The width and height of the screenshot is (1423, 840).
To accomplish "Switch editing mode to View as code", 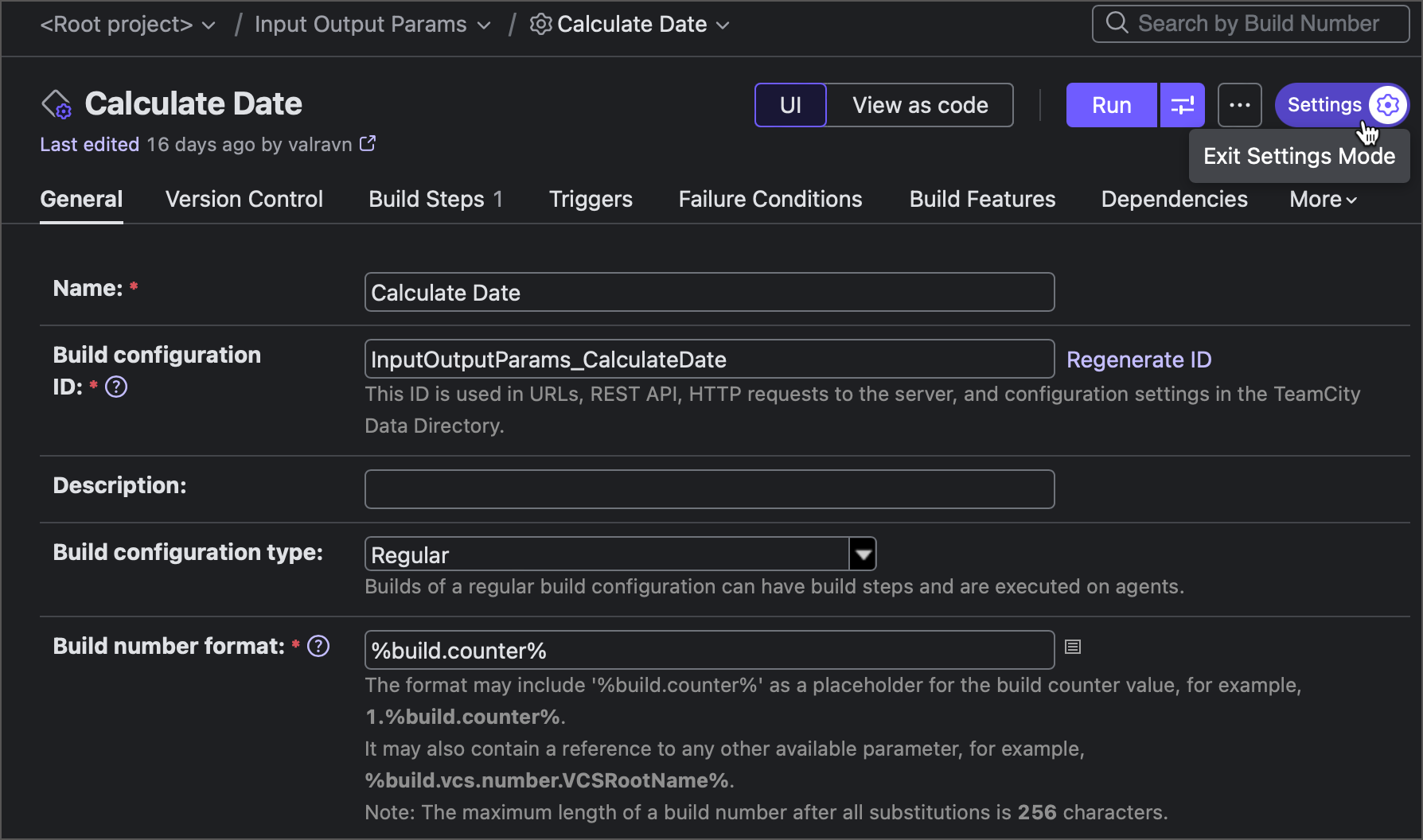I will 919,104.
